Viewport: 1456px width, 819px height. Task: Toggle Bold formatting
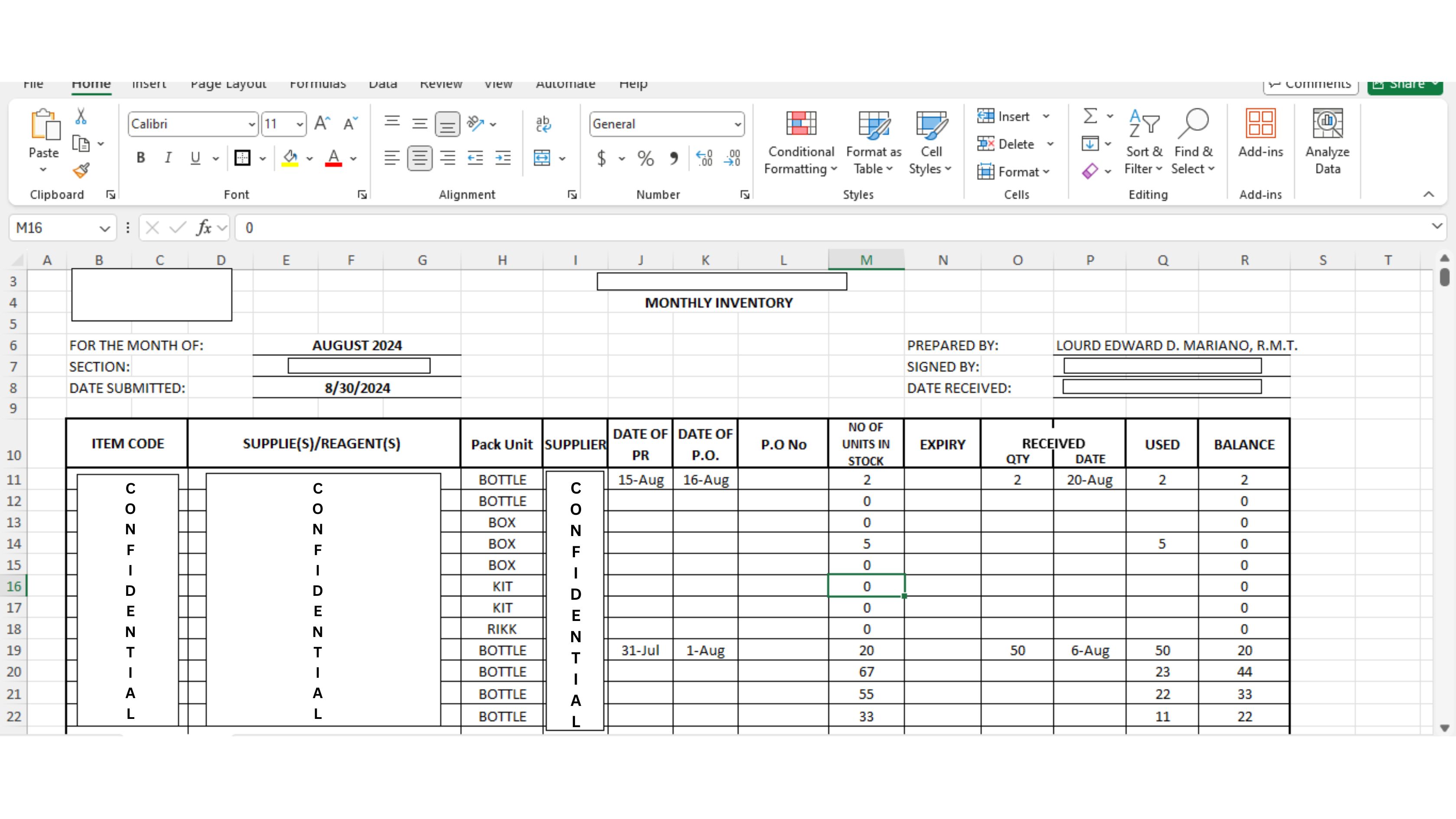[x=141, y=158]
